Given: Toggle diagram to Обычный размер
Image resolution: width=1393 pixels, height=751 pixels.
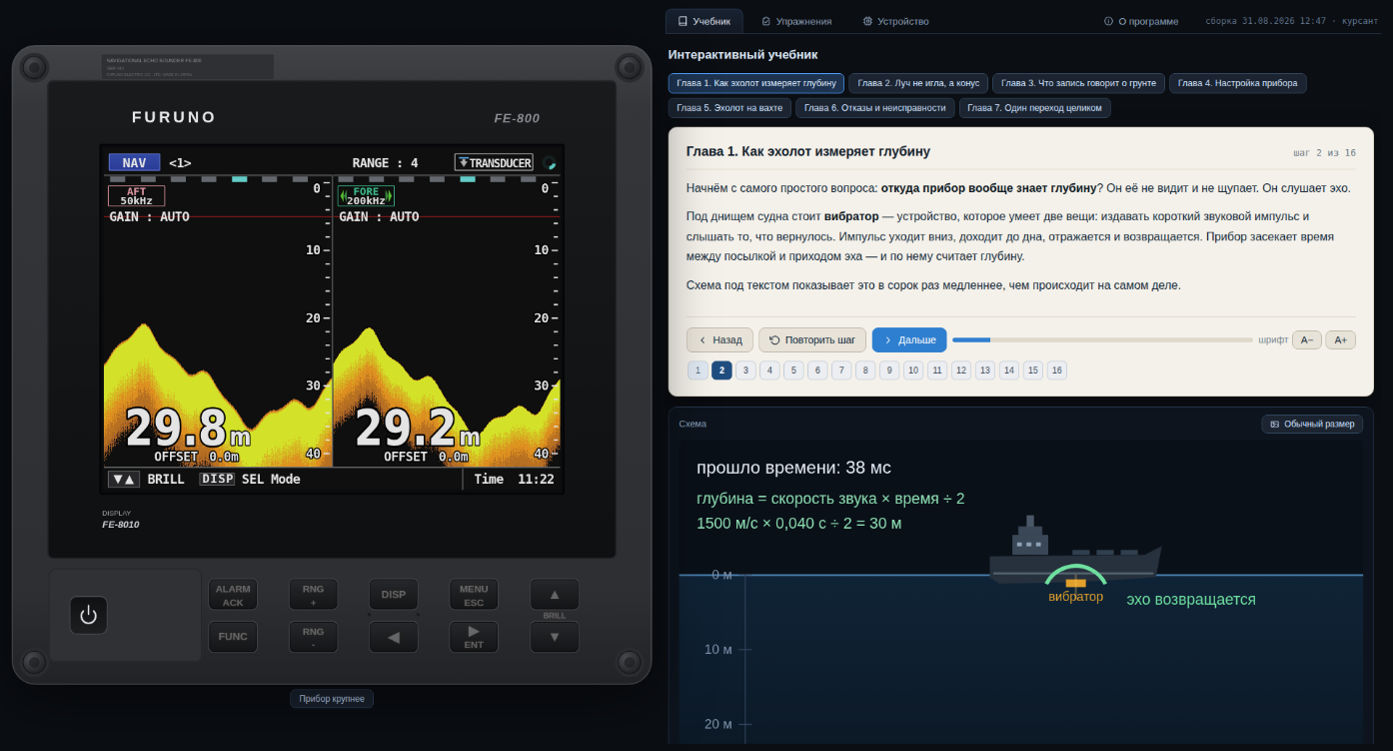Looking at the screenshot, I should coord(1312,424).
